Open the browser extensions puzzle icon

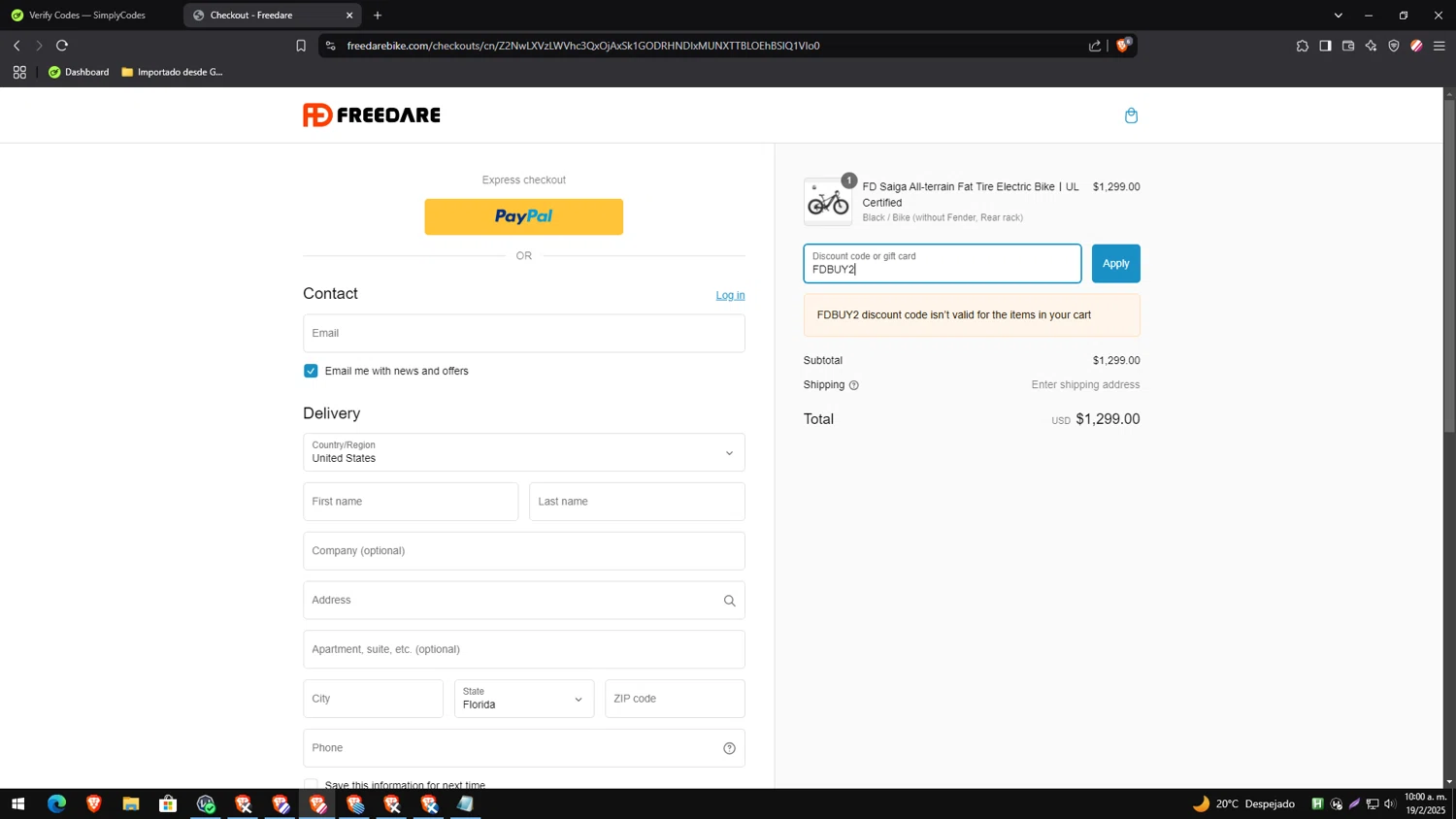pyautogui.click(x=1303, y=46)
